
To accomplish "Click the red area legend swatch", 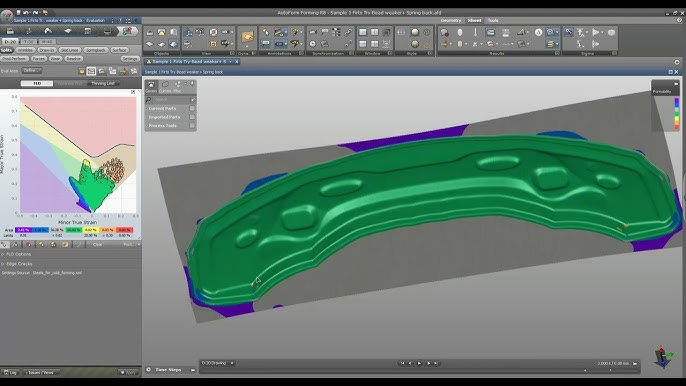I will (125, 230).
